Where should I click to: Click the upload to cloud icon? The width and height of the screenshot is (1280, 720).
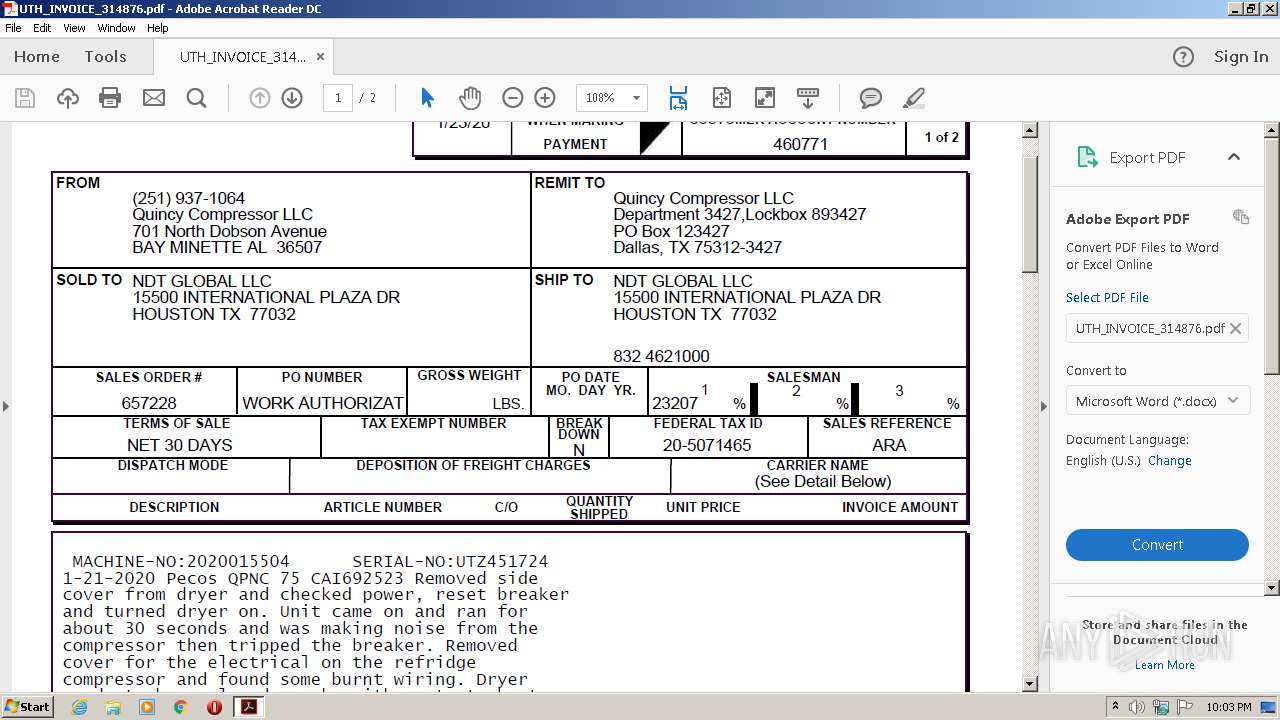click(x=68, y=98)
